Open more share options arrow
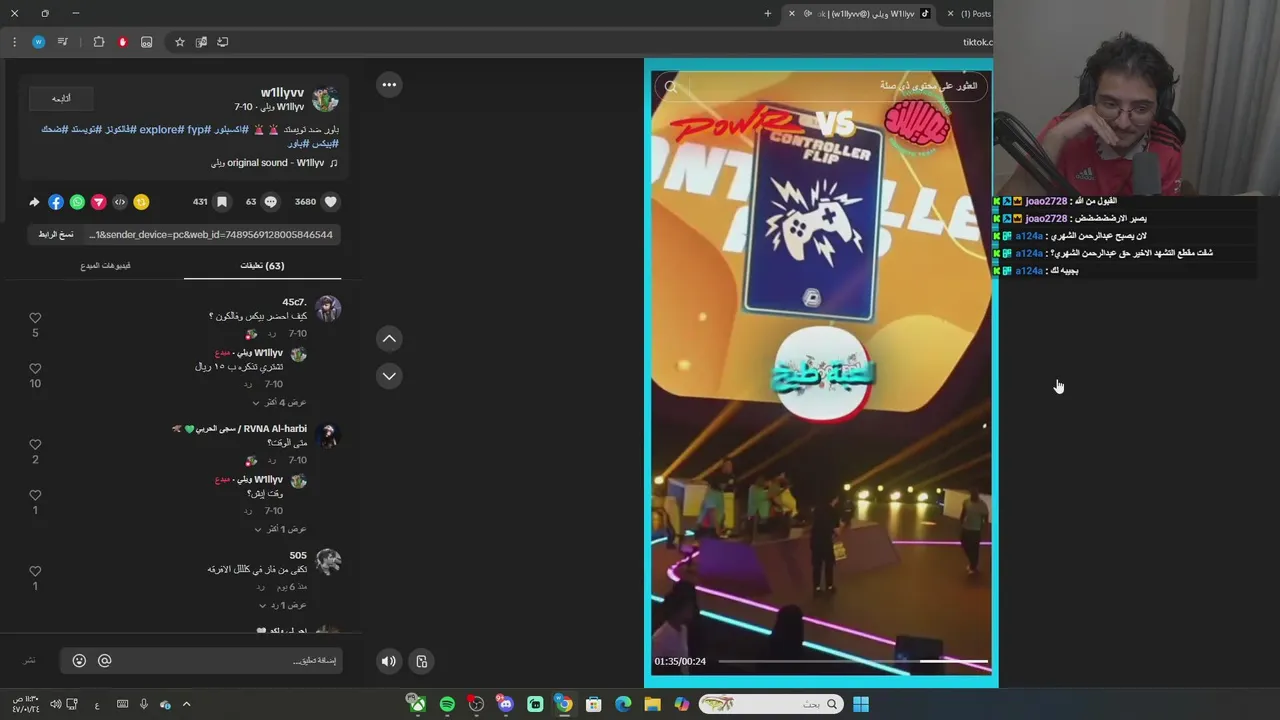The height and width of the screenshot is (720, 1280). [34, 202]
